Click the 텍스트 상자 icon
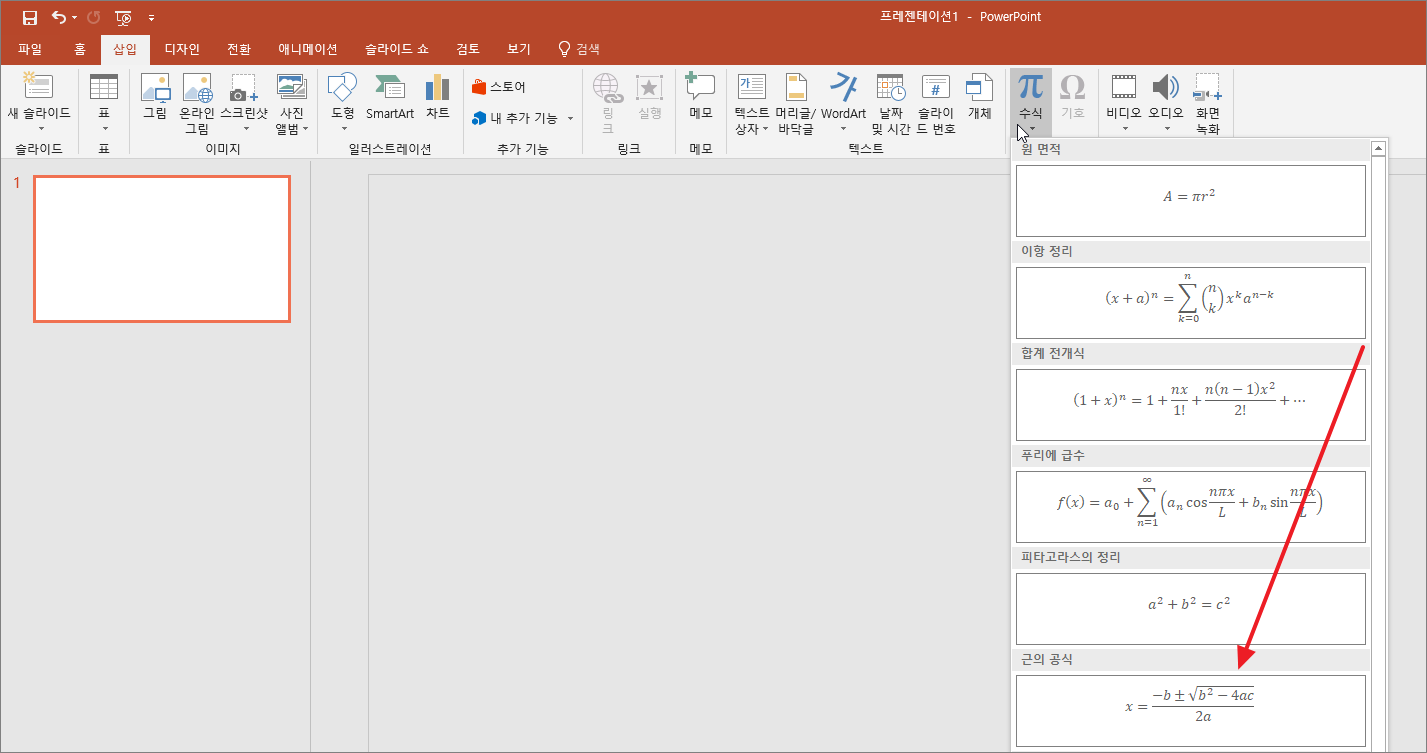Image resolution: width=1427 pixels, height=753 pixels. pos(751,87)
